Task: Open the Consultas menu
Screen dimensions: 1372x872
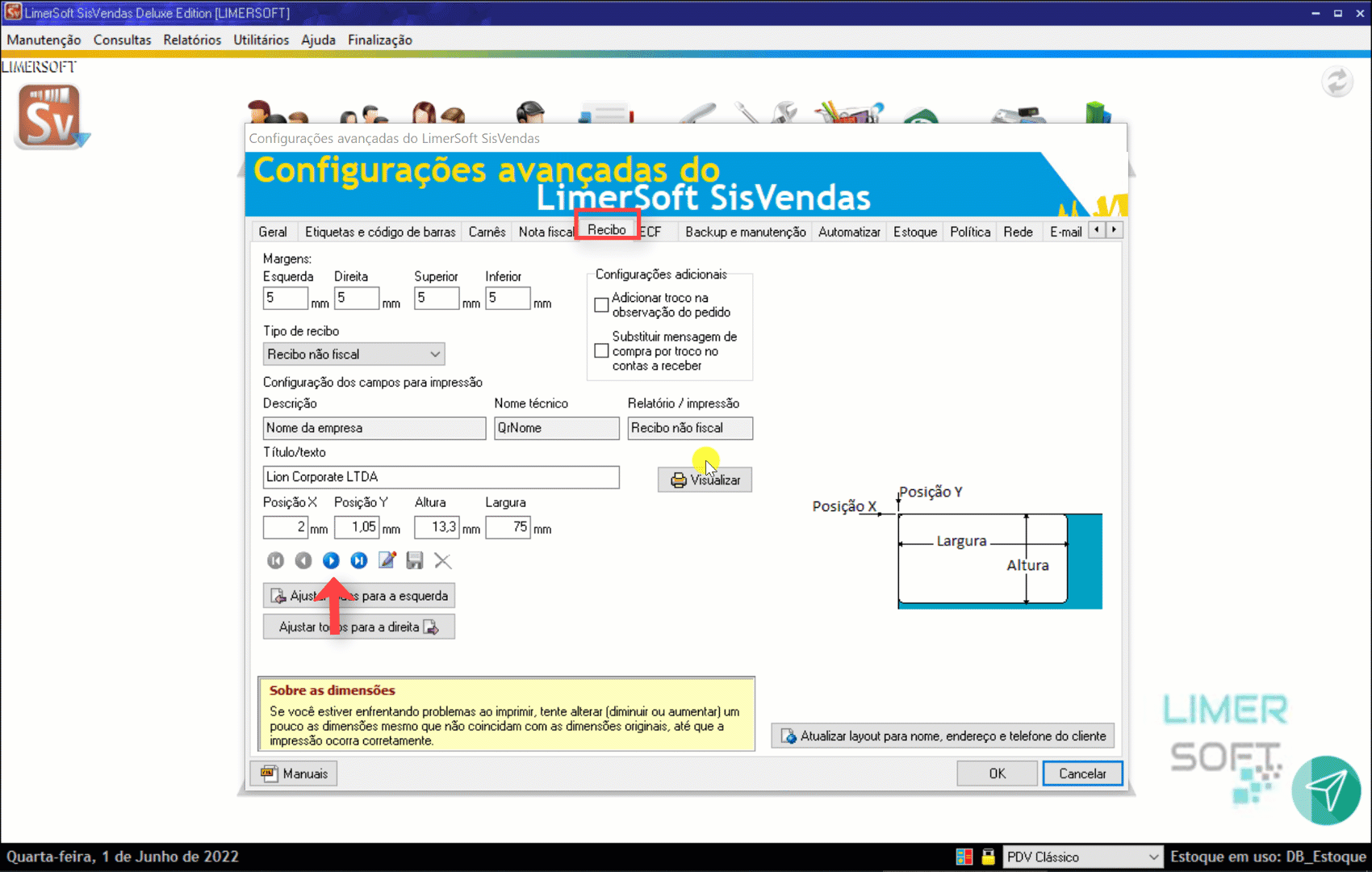Action: pos(122,40)
